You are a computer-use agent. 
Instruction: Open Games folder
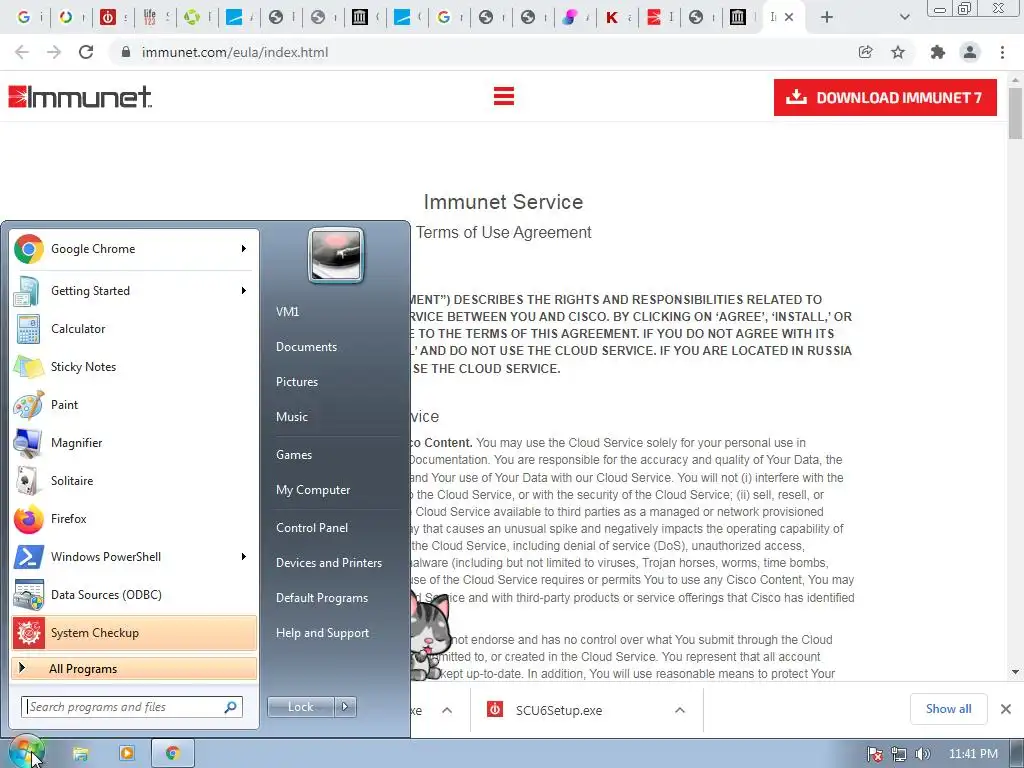tap(294, 455)
